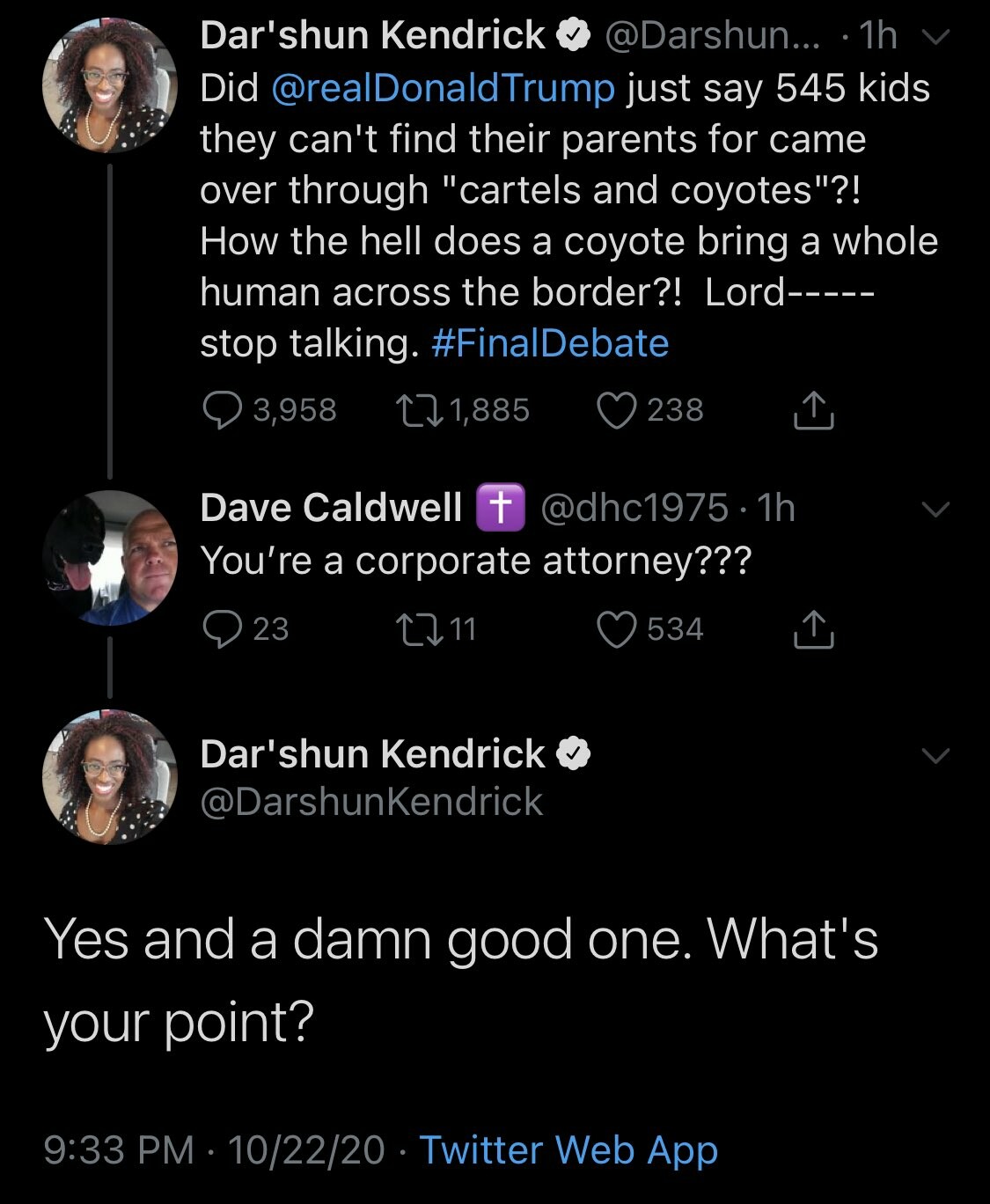Like Dave Caldwell's tweet
The image size is (990, 1204).
click(617, 628)
